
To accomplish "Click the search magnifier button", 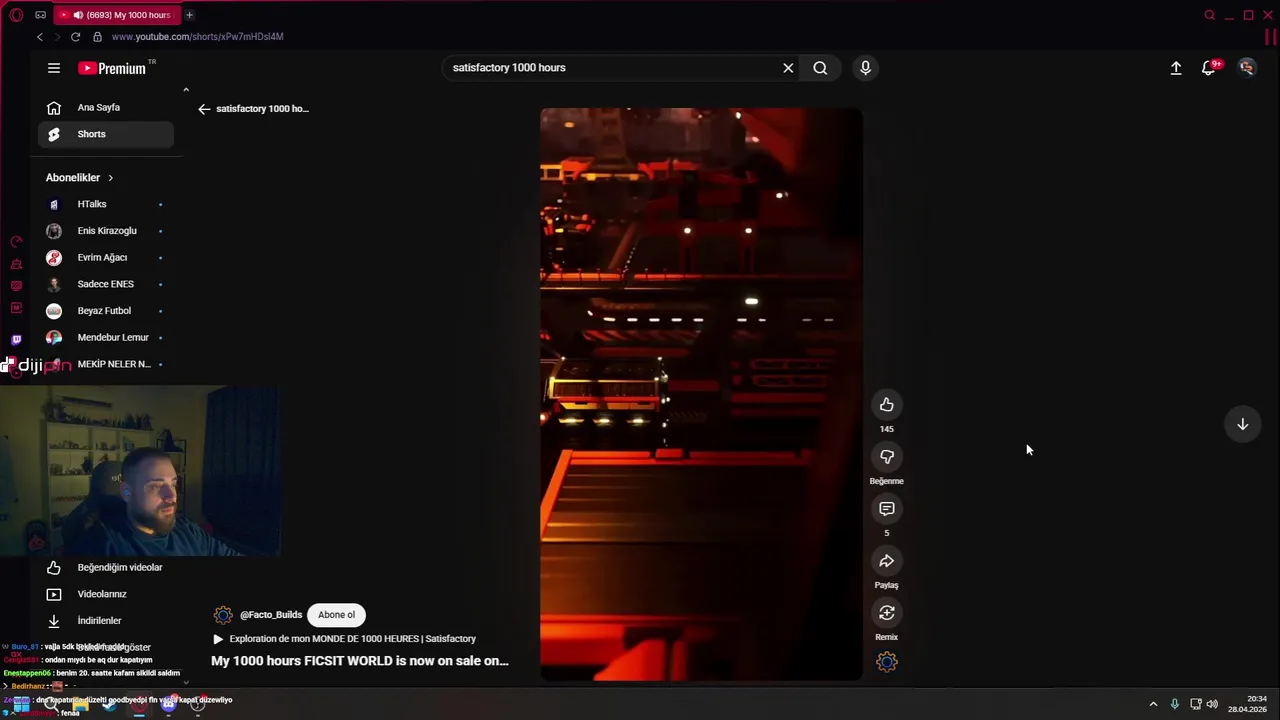I will 820,68.
